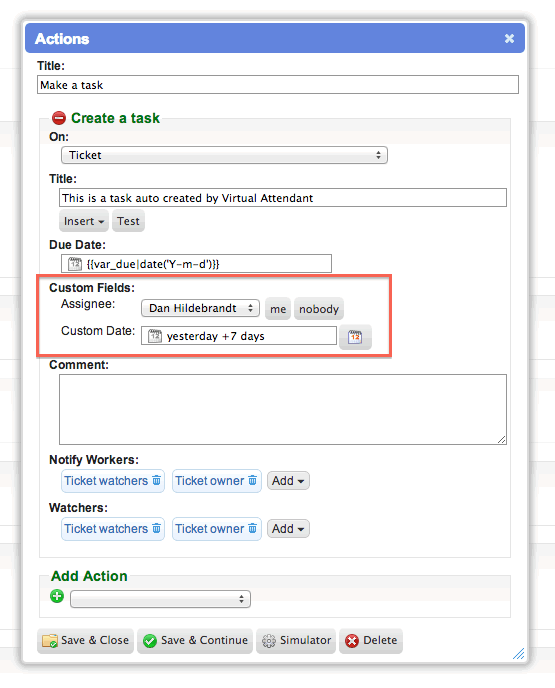The height and width of the screenshot is (688, 555).
Task: Set assignee to nobody
Action: pos(319,309)
